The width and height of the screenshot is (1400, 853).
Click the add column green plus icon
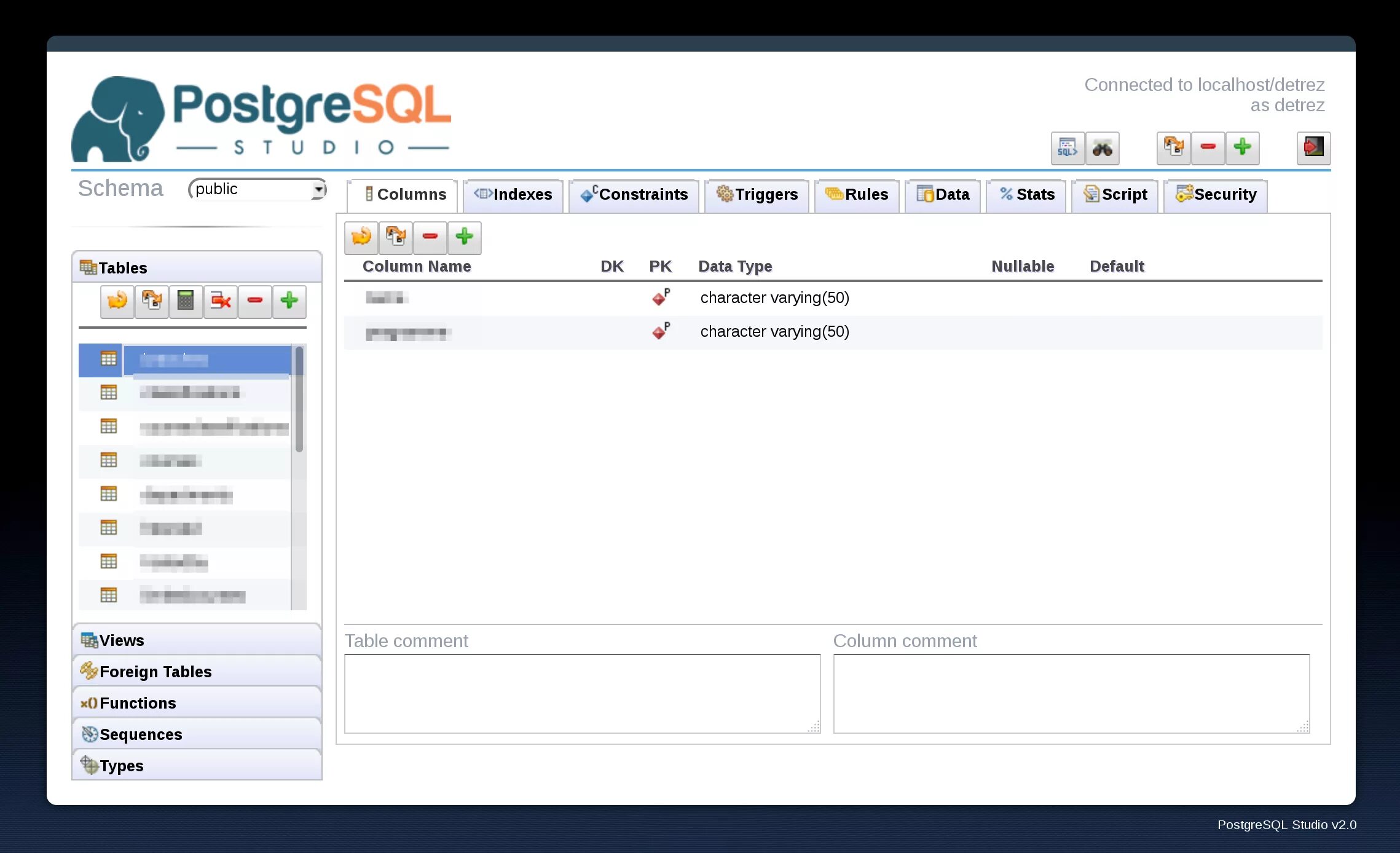point(463,237)
